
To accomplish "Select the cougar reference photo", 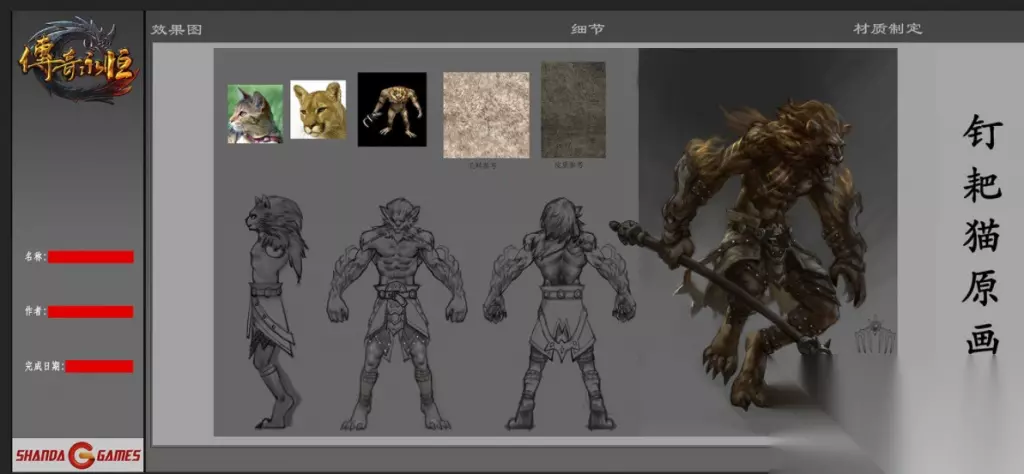I will pyautogui.click(x=318, y=110).
